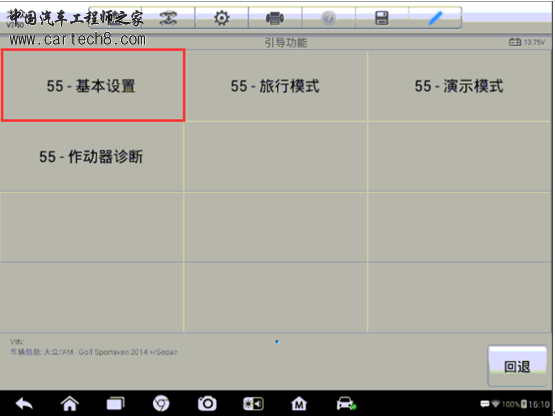Select the blue pen data logging icon
The width and height of the screenshot is (555, 417).
tap(435, 18)
